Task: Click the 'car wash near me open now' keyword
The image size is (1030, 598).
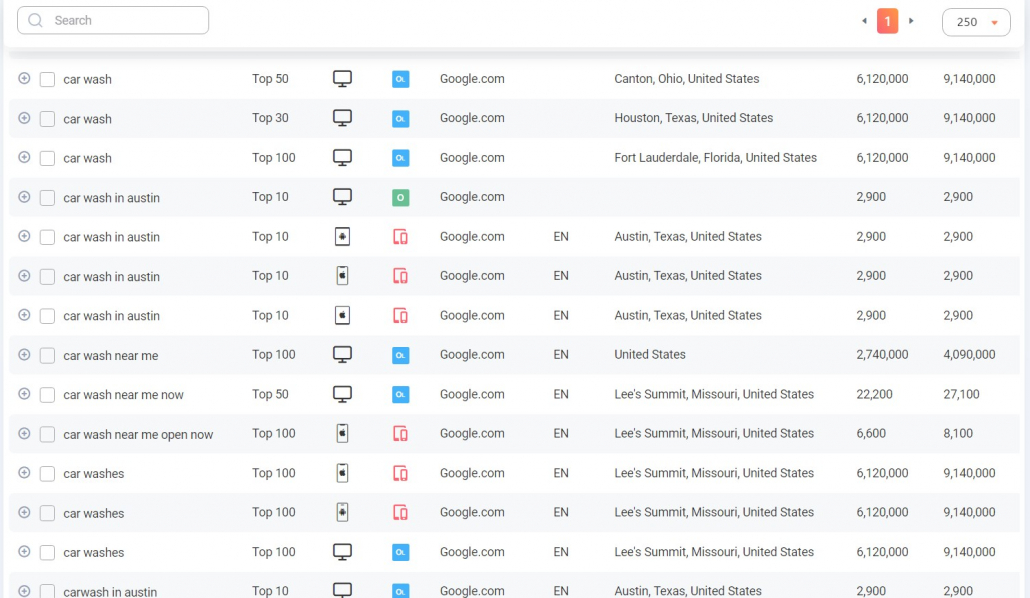Action: pos(138,434)
